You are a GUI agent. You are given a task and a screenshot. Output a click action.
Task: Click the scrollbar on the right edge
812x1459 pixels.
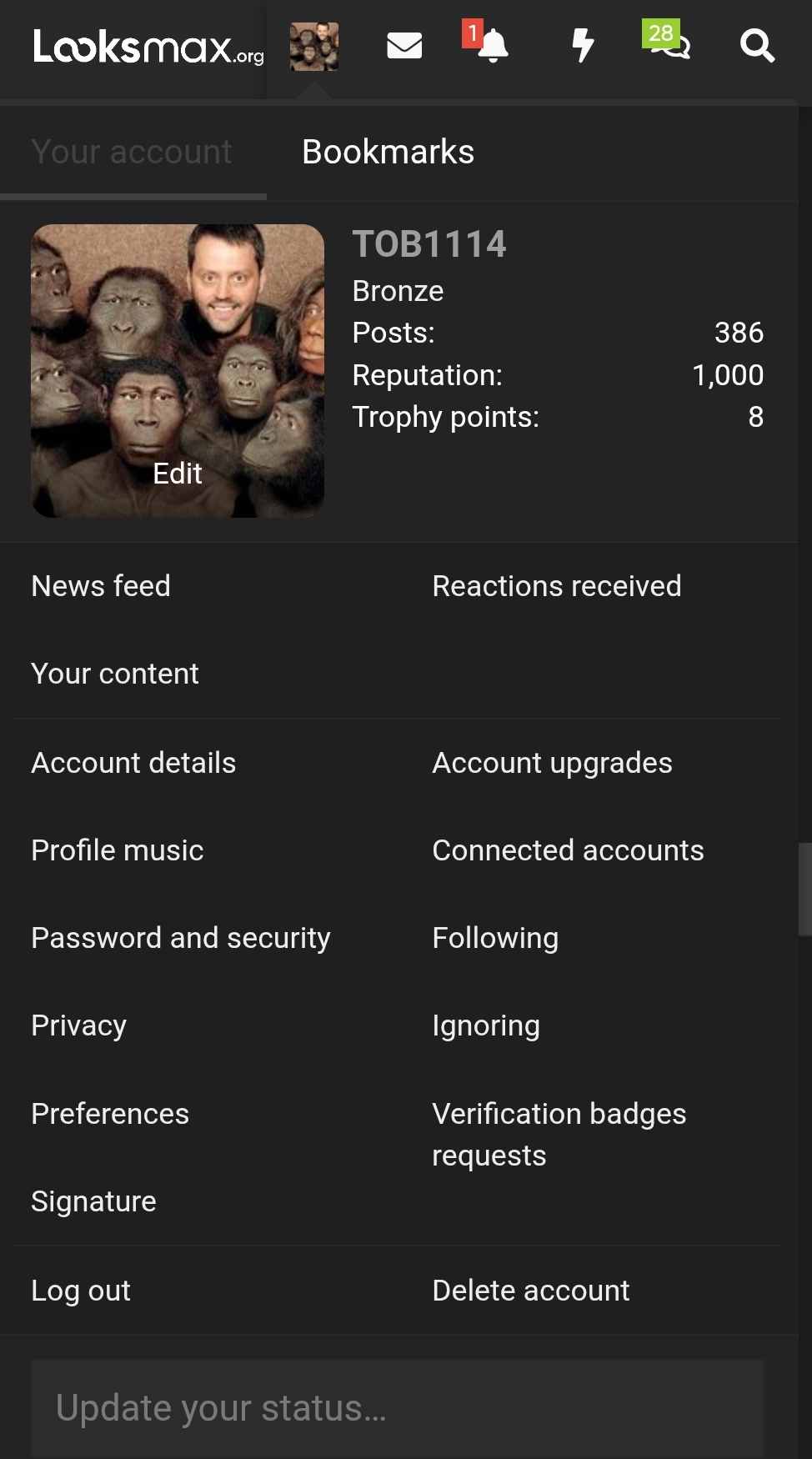[805, 890]
